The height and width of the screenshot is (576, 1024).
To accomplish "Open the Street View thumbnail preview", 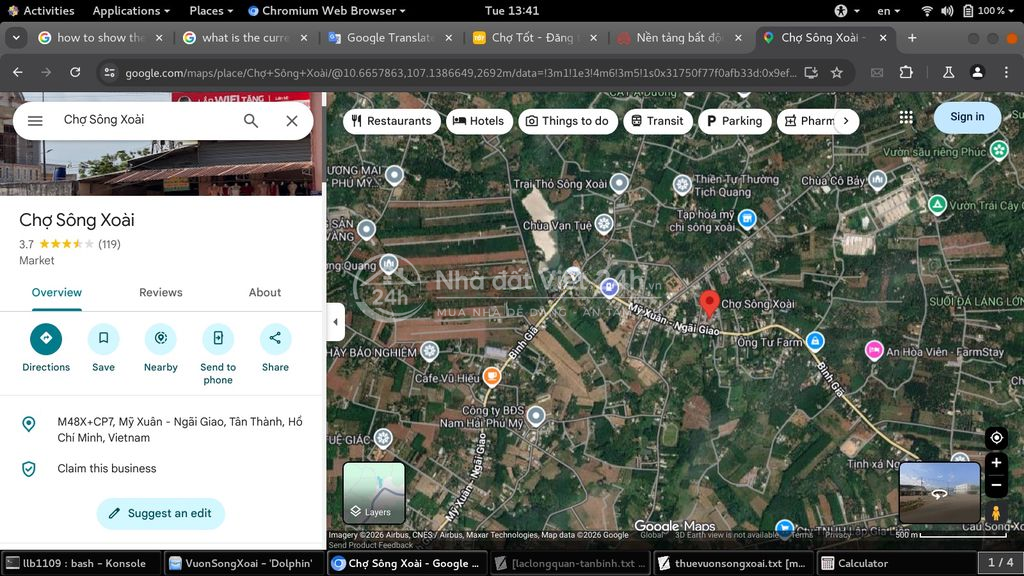I will point(940,492).
